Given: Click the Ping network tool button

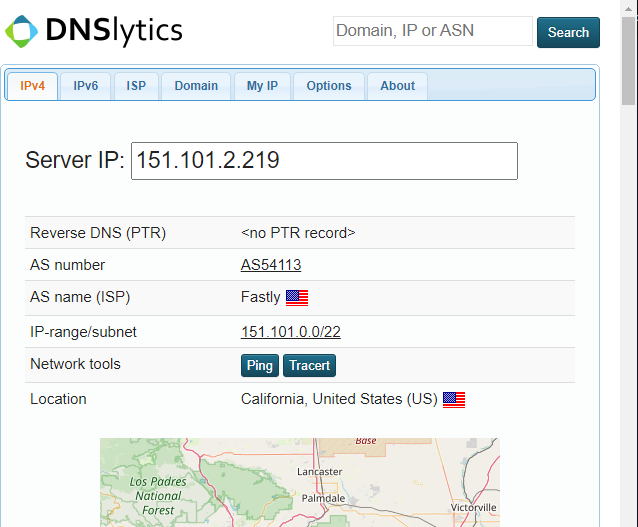Looking at the screenshot, I should pyautogui.click(x=260, y=365).
